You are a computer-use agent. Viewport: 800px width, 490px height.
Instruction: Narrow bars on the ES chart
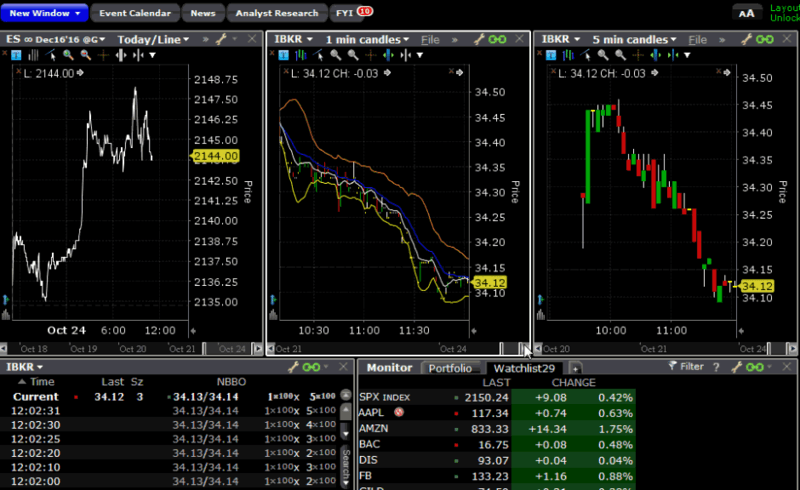pos(138,55)
